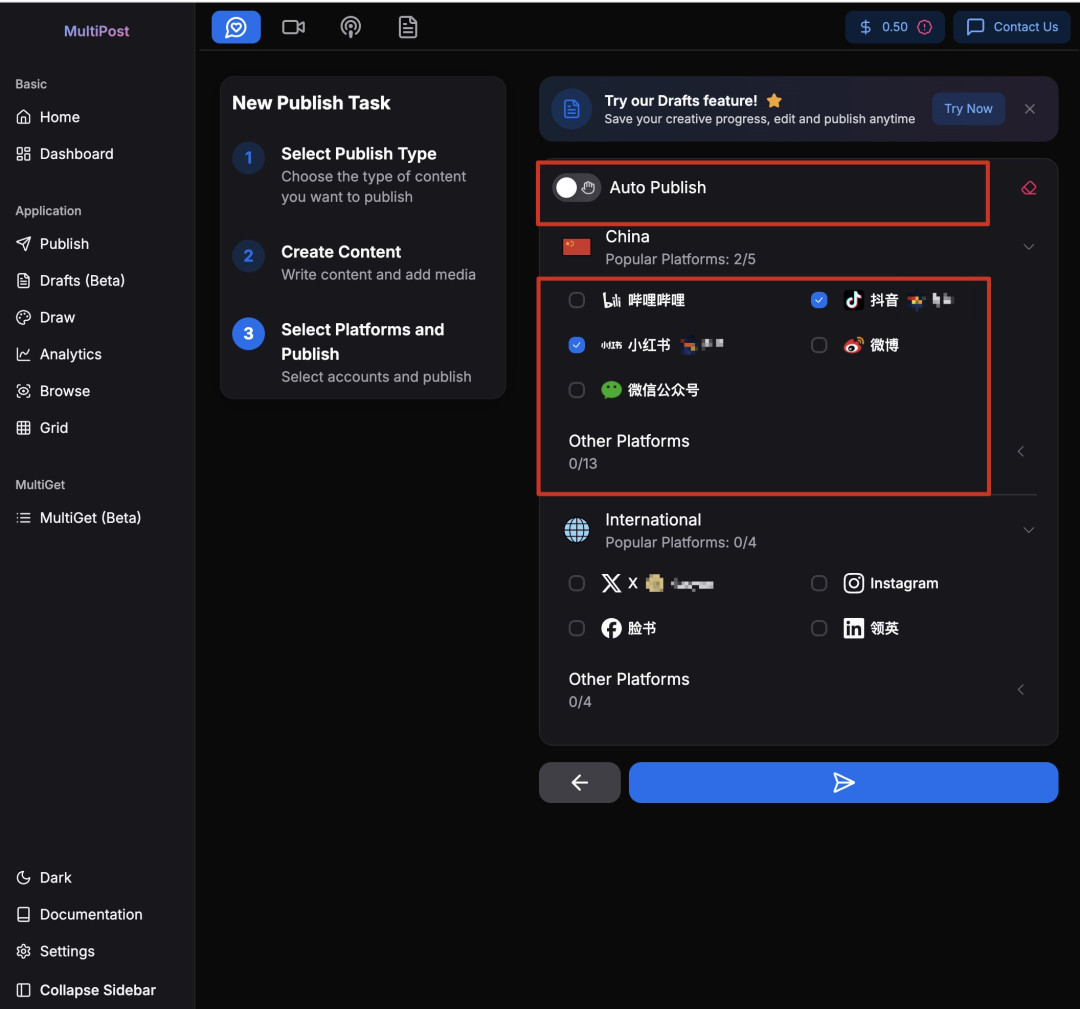The width and height of the screenshot is (1080, 1009).
Task: Click the WeChat Official Account logo
Action: (611, 390)
